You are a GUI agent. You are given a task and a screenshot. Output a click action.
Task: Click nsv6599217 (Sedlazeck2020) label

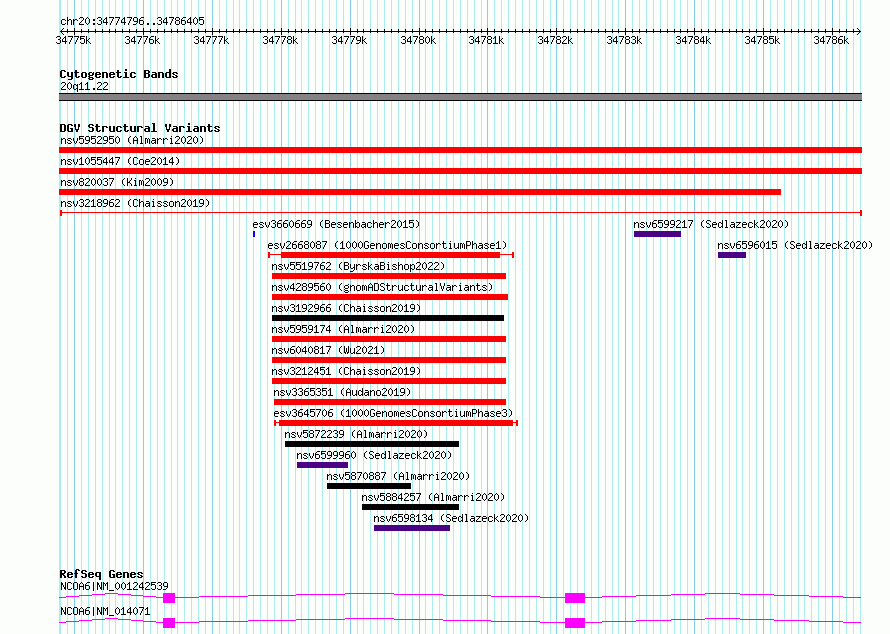(711, 224)
